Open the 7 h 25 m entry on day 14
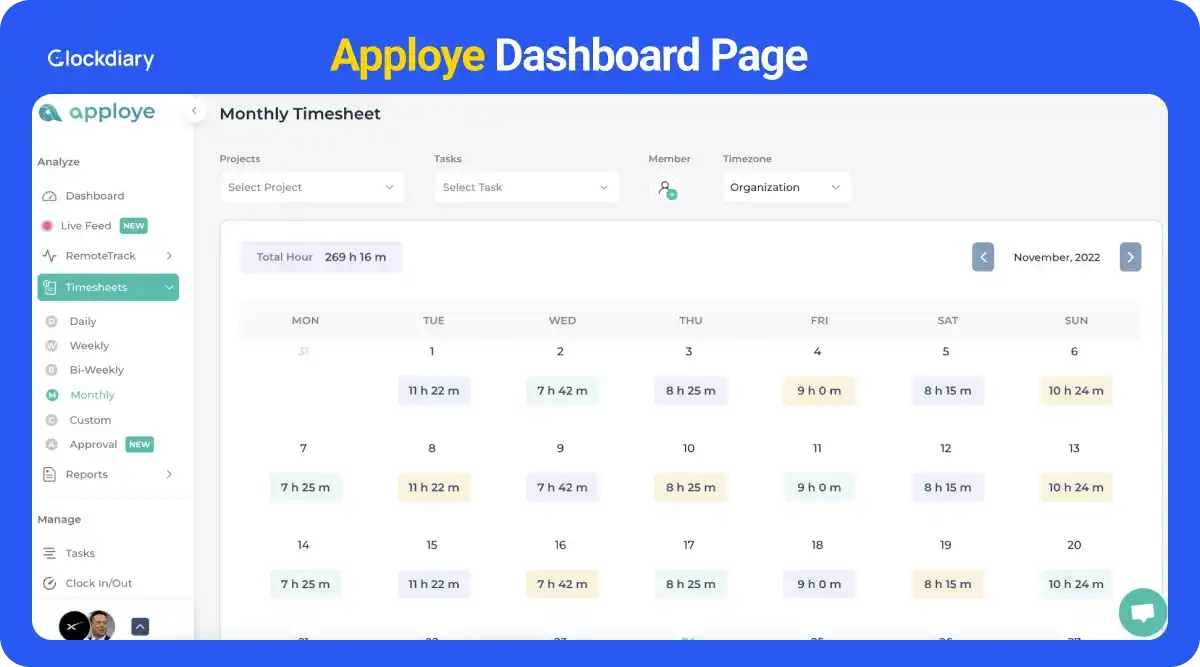This screenshot has width=1200, height=667. pos(305,584)
